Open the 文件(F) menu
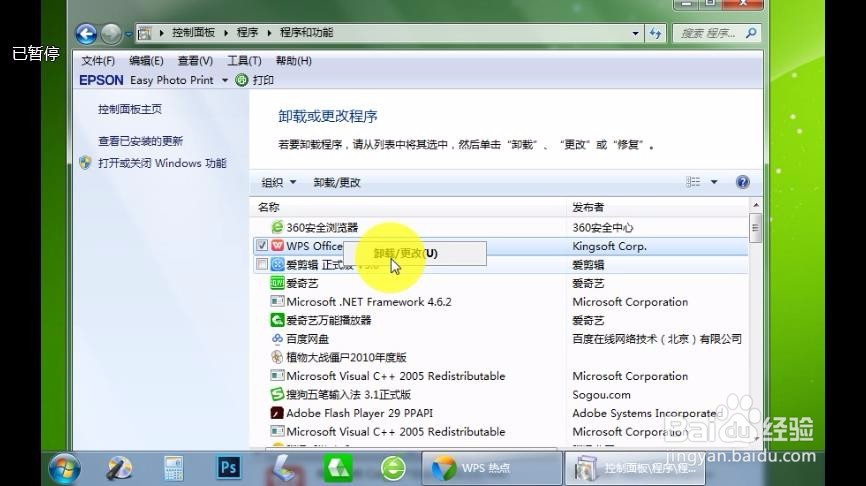The image size is (866, 486). (98, 61)
